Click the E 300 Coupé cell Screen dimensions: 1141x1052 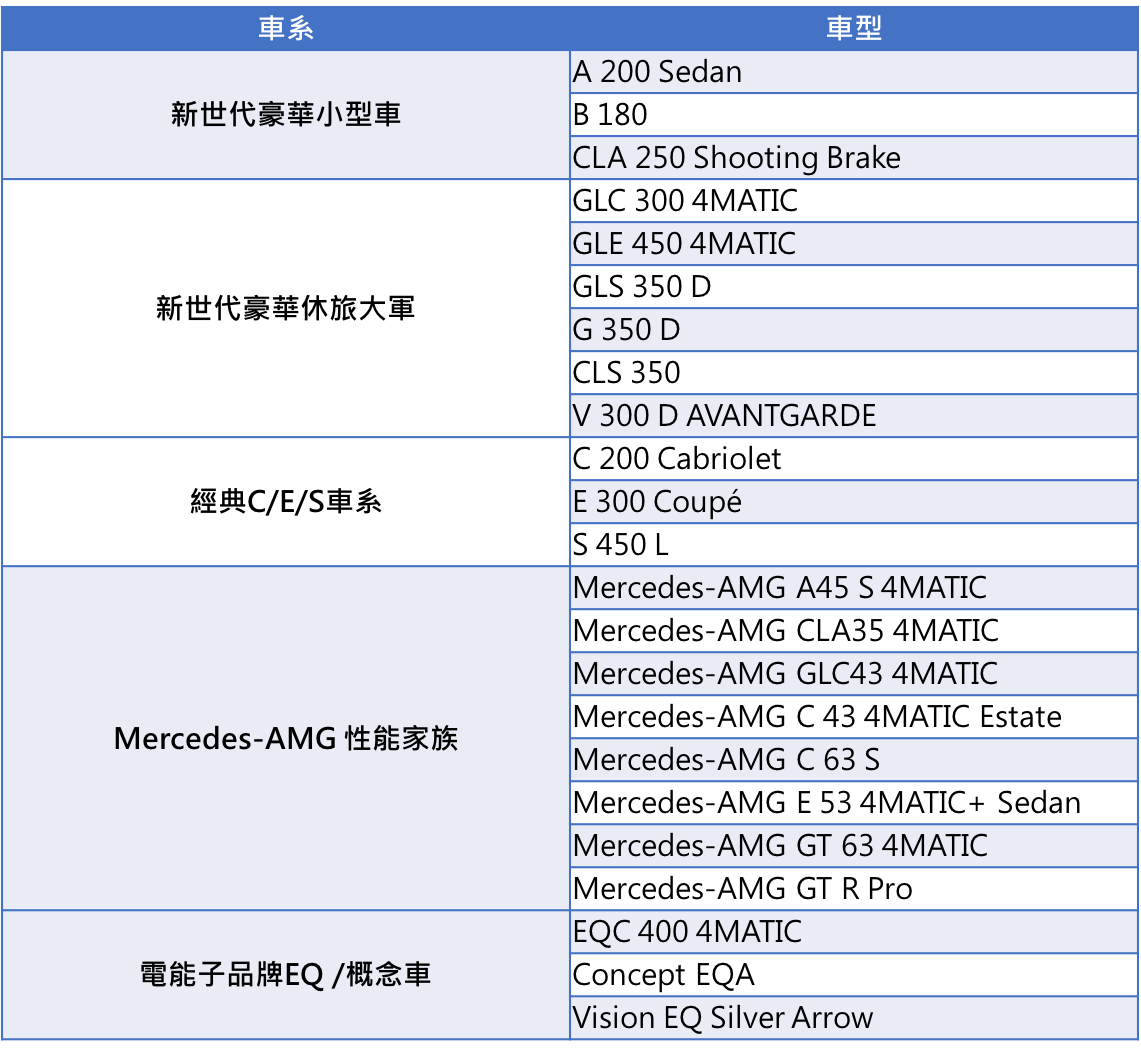pos(854,501)
